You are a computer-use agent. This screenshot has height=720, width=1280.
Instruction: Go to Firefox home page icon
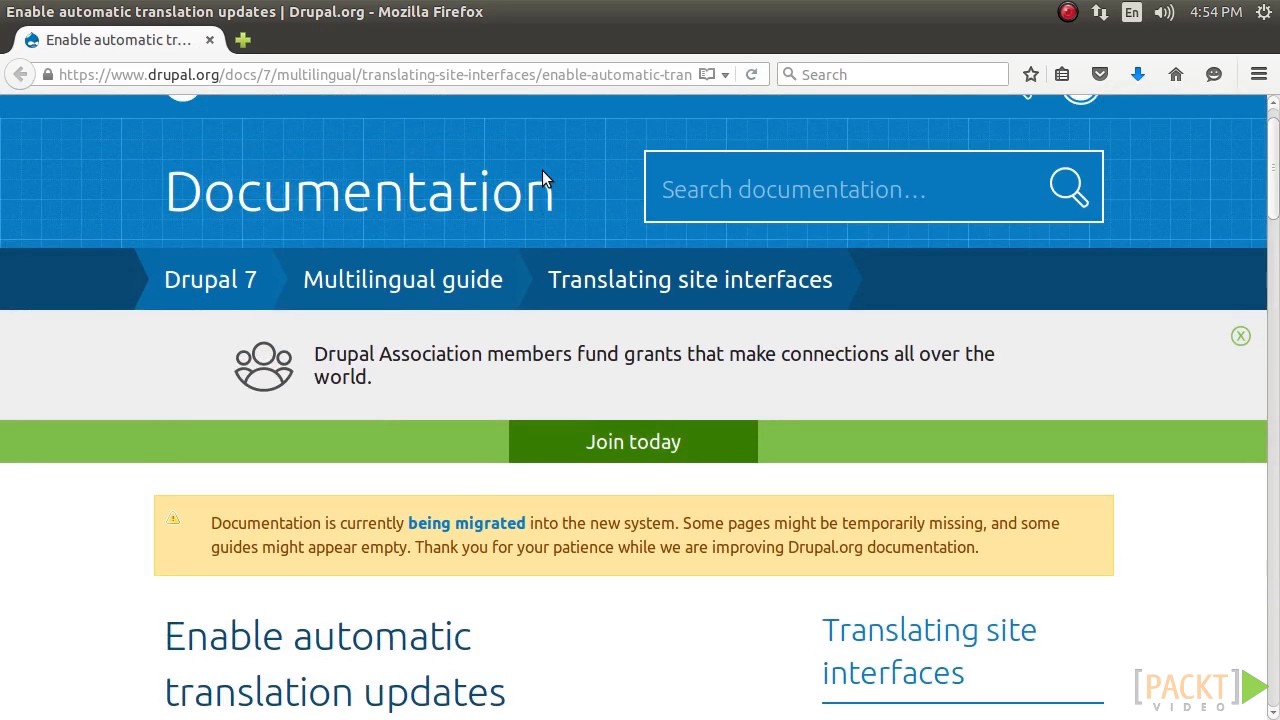[1176, 74]
